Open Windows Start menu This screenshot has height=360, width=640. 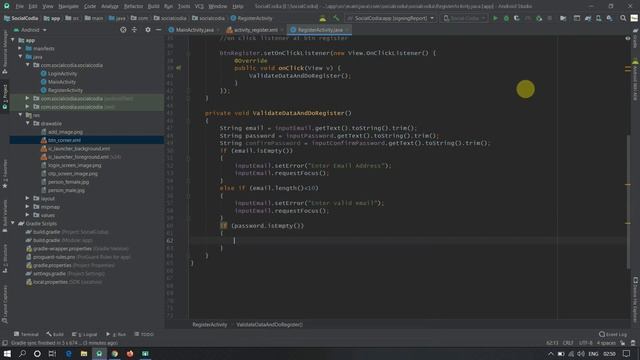click(x=7, y=353)
